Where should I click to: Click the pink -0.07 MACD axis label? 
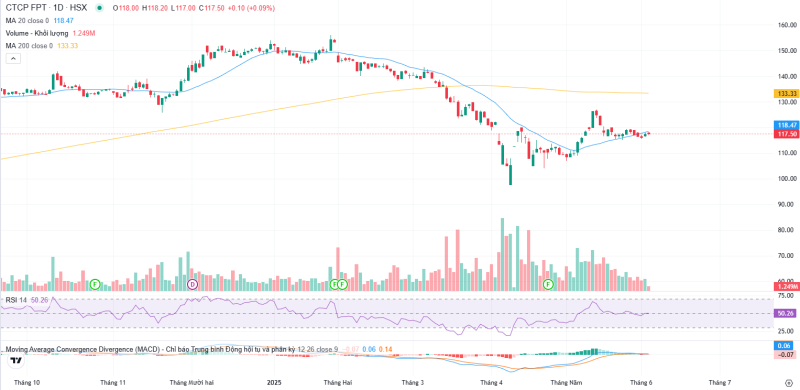(786, 354)
